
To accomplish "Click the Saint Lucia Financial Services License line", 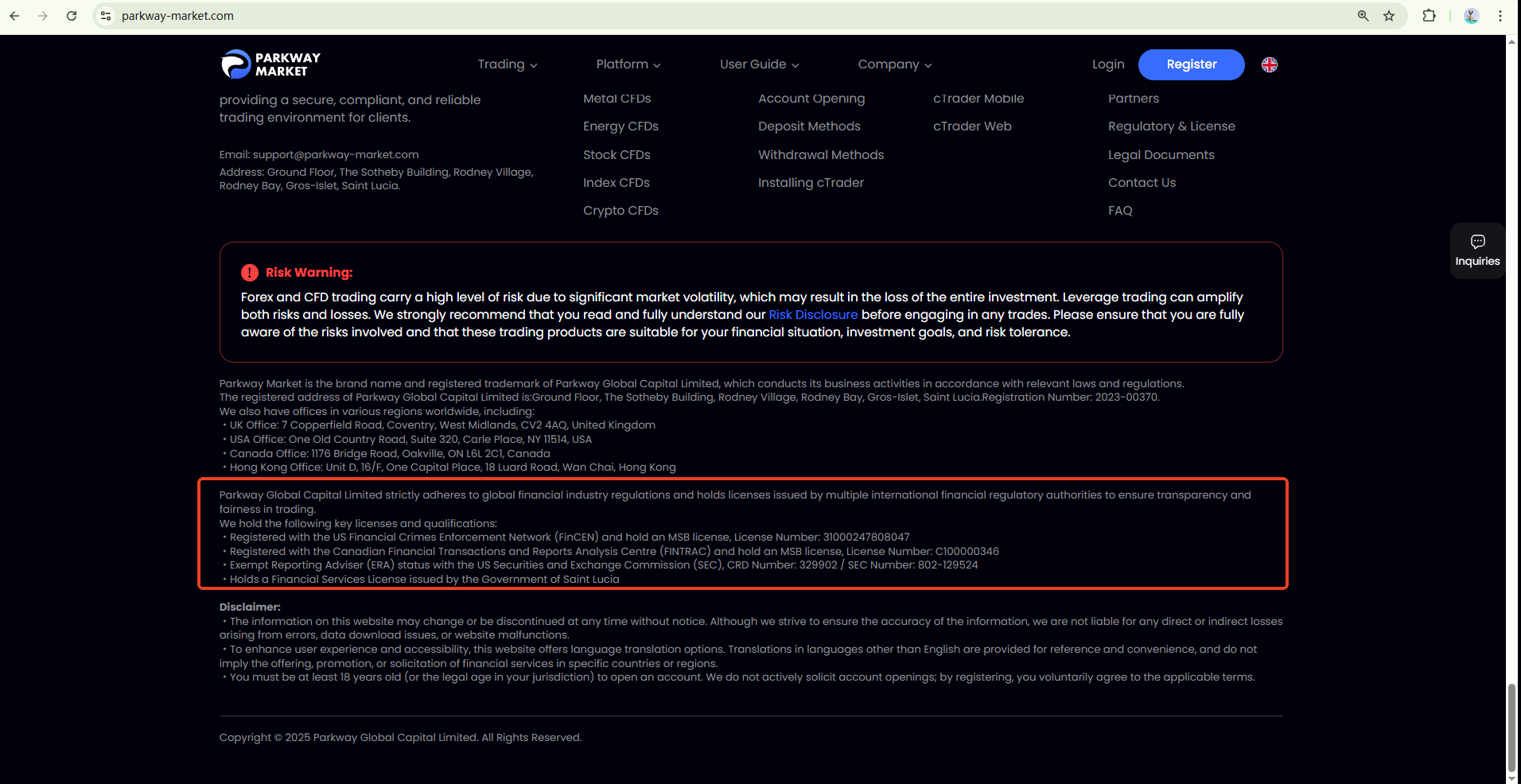I will point(421,580).
